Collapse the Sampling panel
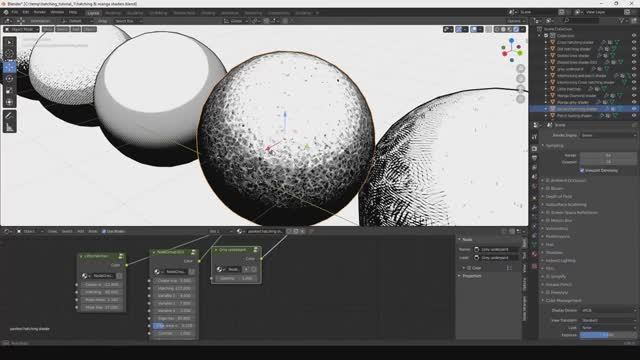Screen dimensions: 640x360 point(554,145)
